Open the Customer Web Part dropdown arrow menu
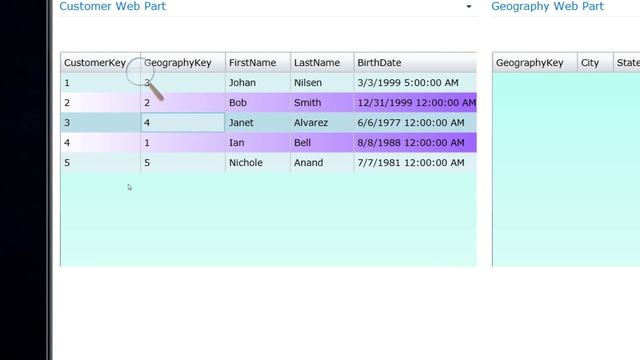 coord(469,7)
